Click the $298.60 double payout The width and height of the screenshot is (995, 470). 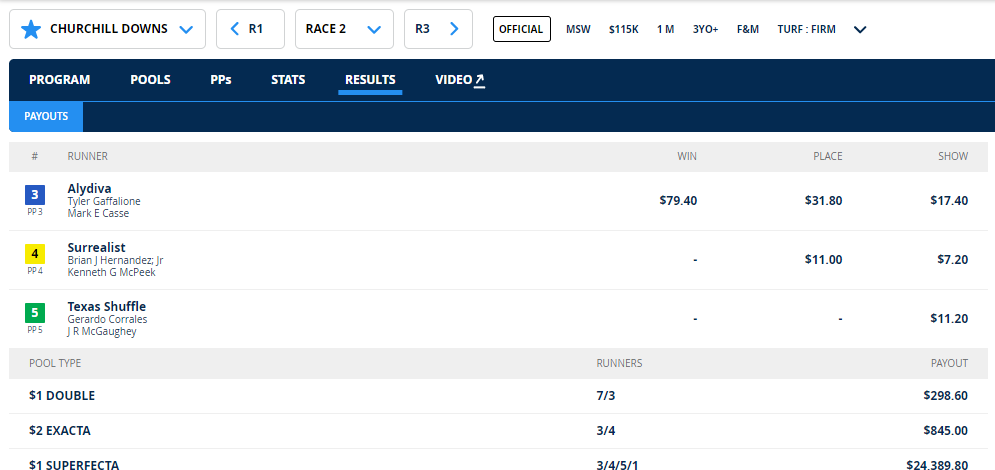point(946,396)
